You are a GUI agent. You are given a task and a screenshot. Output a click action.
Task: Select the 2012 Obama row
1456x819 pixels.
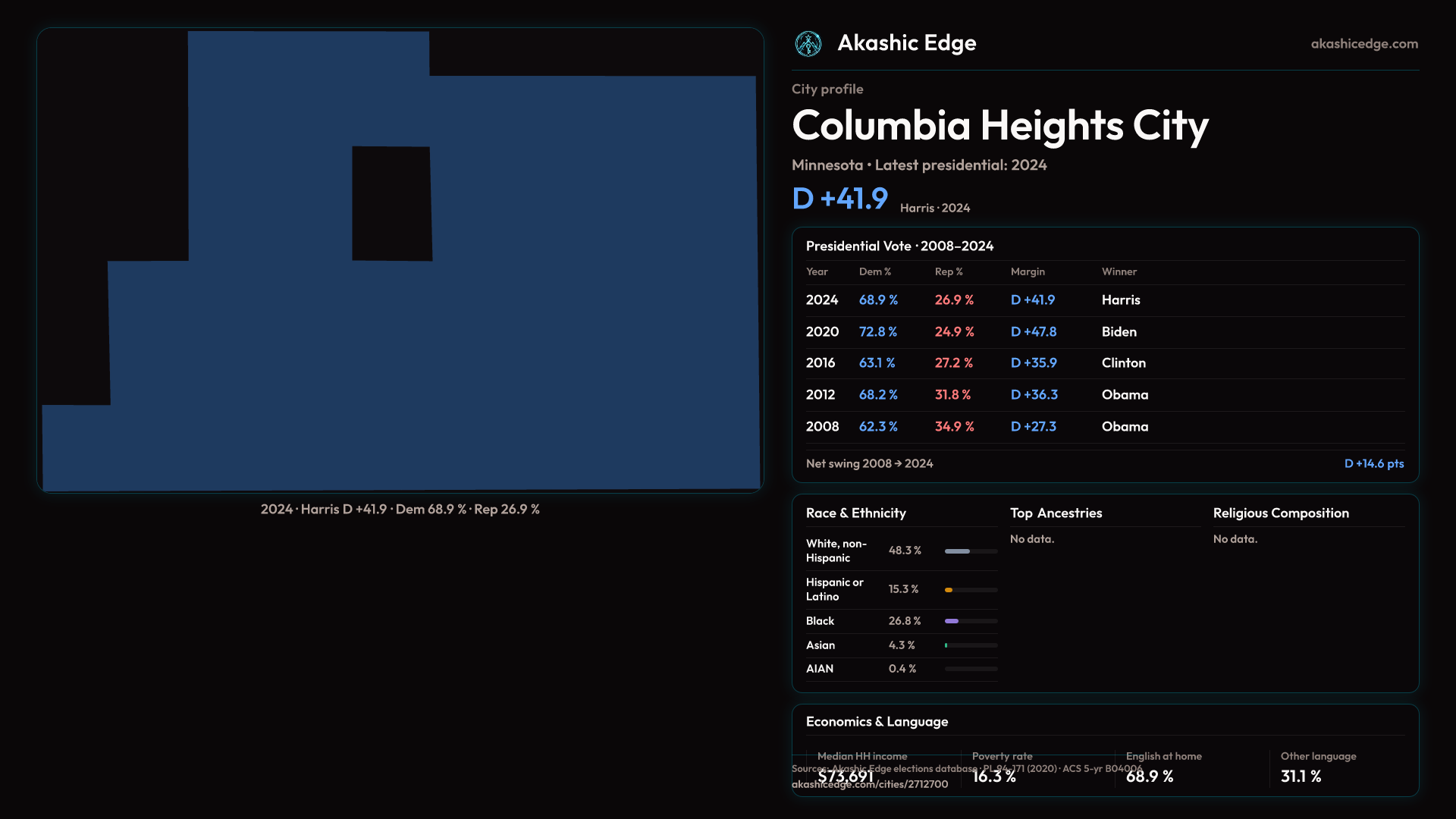[x=1104, y=395]
